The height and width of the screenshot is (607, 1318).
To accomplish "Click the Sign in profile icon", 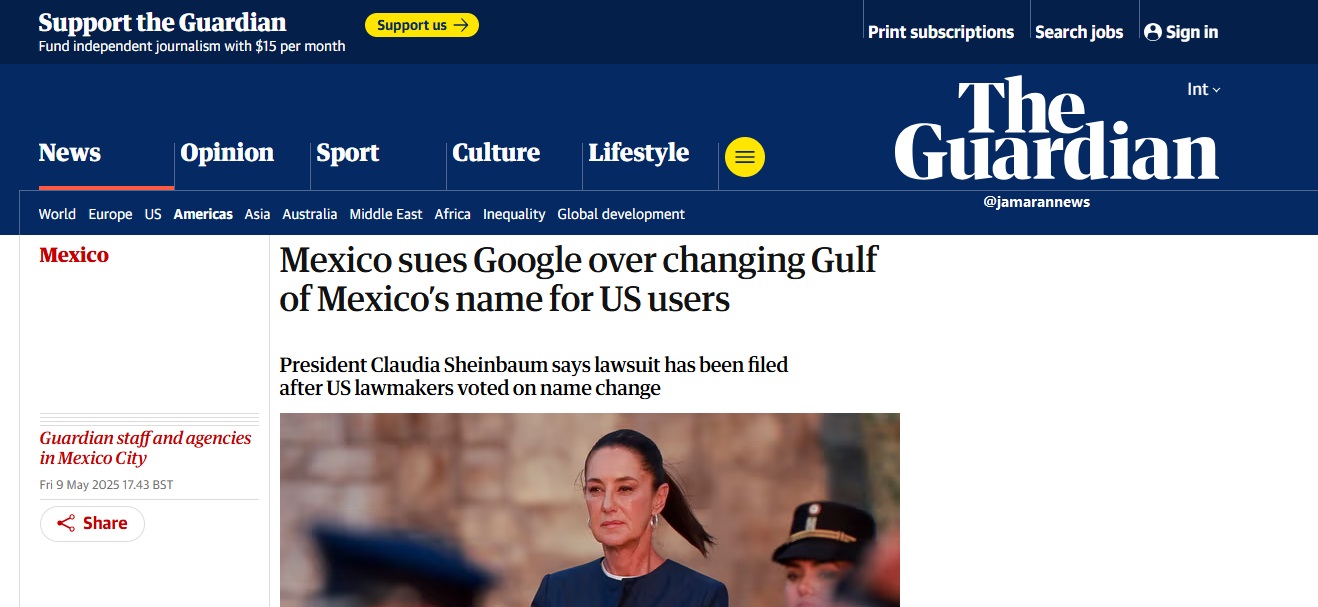I will click(1153, 32).
